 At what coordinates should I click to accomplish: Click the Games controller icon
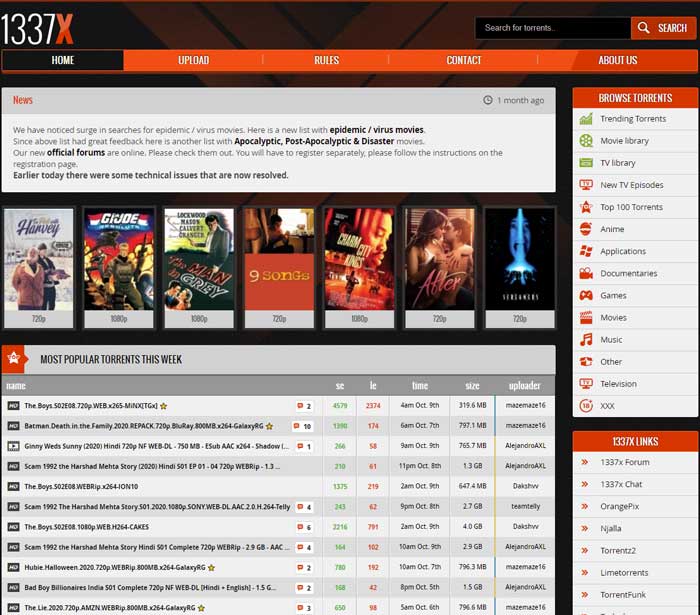coord(586,295)
